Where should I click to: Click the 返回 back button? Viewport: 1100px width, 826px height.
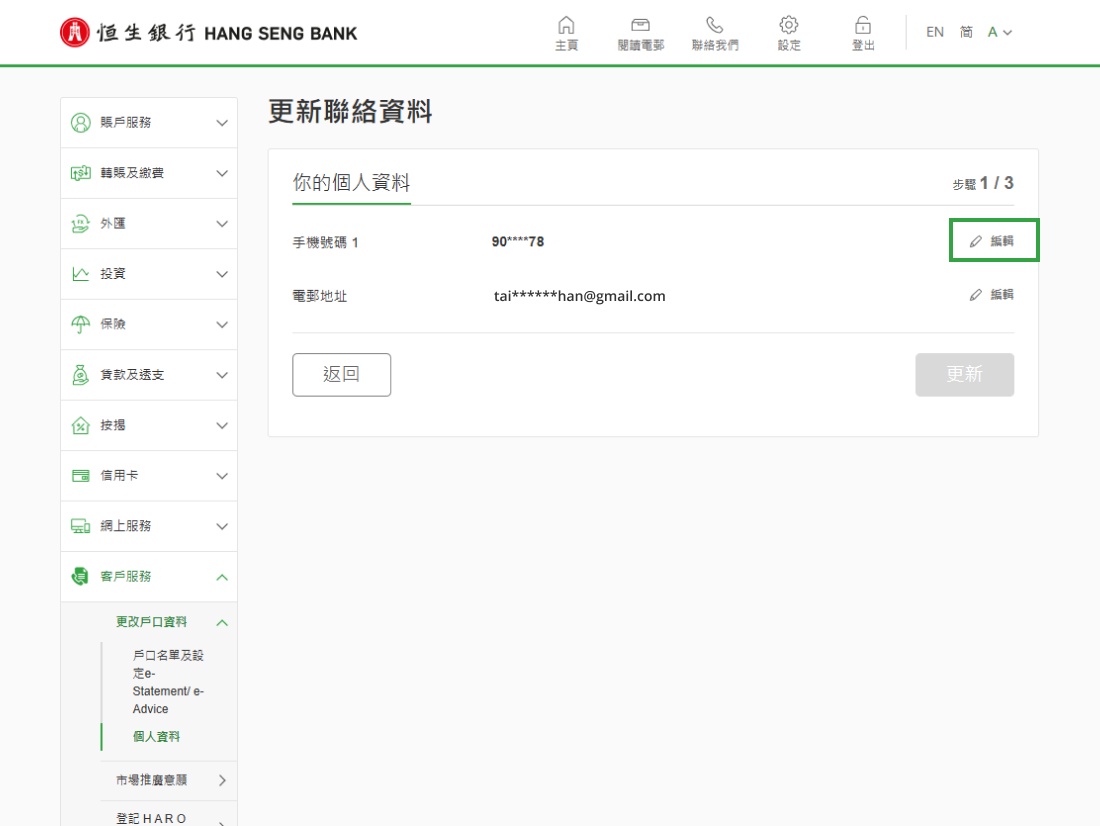pyautogui.click(x=341, y=375)
